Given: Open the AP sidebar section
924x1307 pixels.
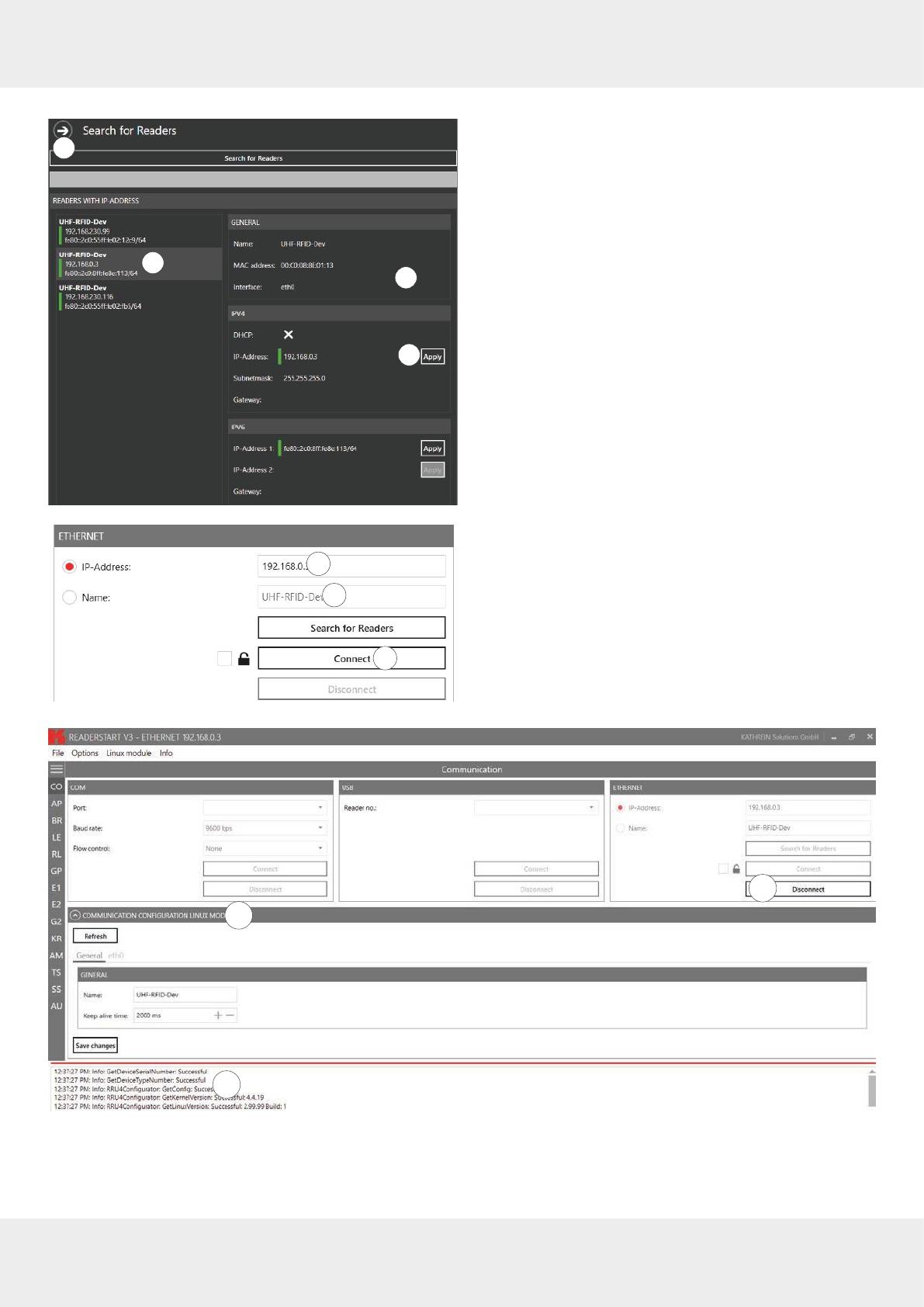Looking at the screenshot, I should point(57,804).
